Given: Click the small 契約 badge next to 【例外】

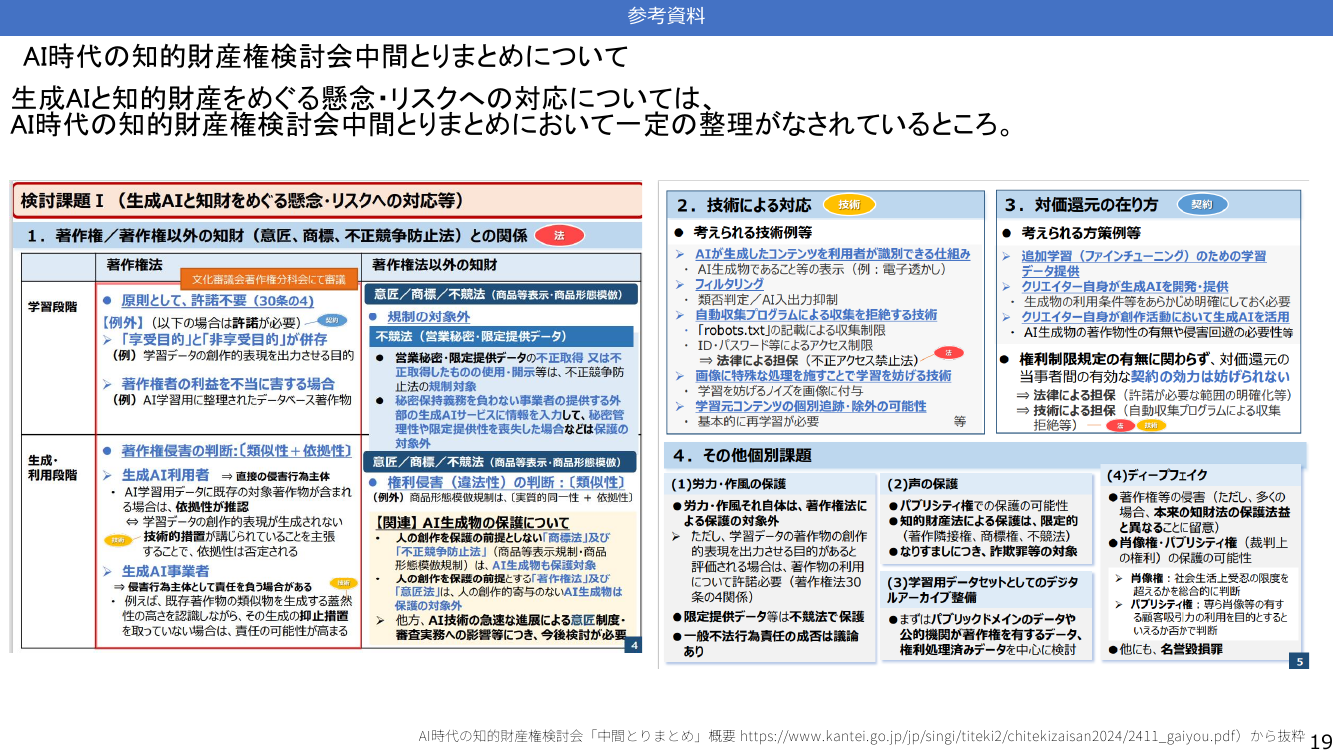Looking at the screenshot, I should (331, 321).
